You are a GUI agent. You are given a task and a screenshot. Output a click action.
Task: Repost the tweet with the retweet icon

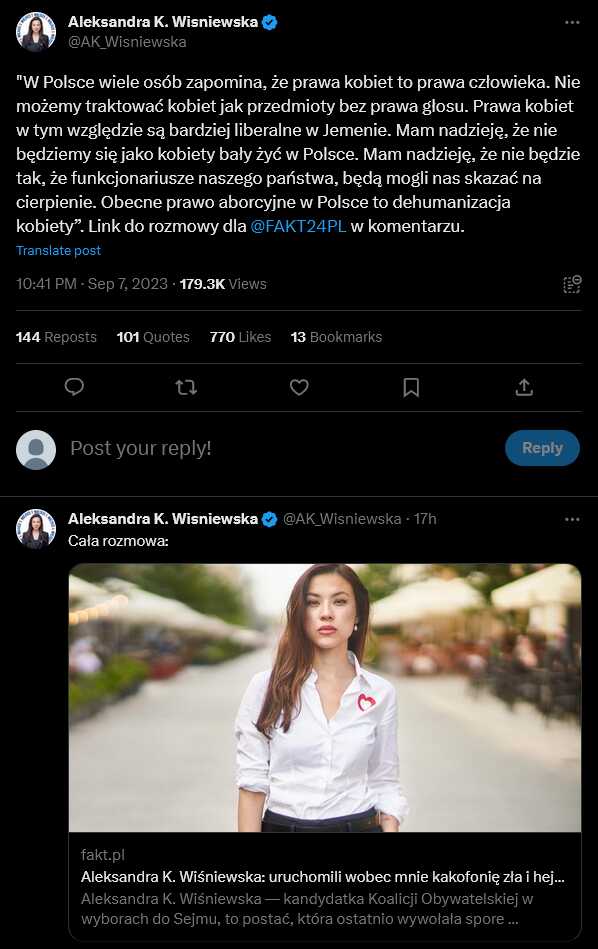tap(186, 387)
